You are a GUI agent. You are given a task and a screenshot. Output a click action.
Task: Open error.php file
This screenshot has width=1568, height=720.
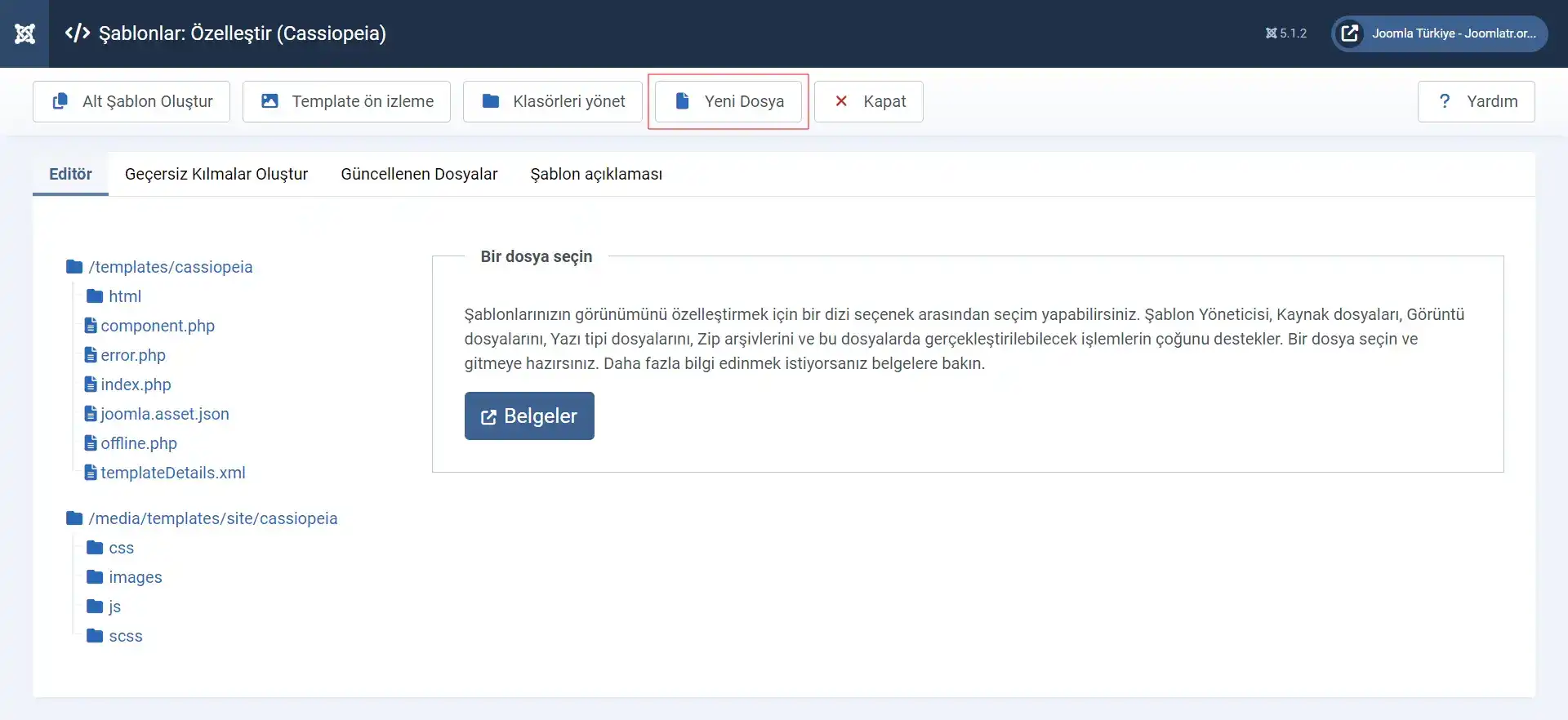click(133, 355)
